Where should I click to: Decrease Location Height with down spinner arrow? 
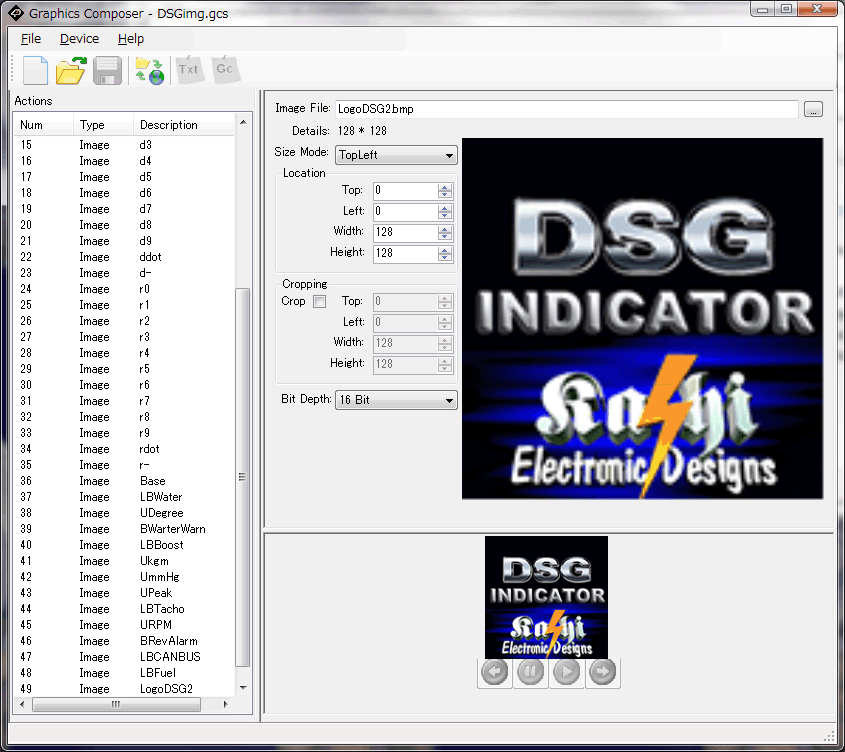[445, 258]
